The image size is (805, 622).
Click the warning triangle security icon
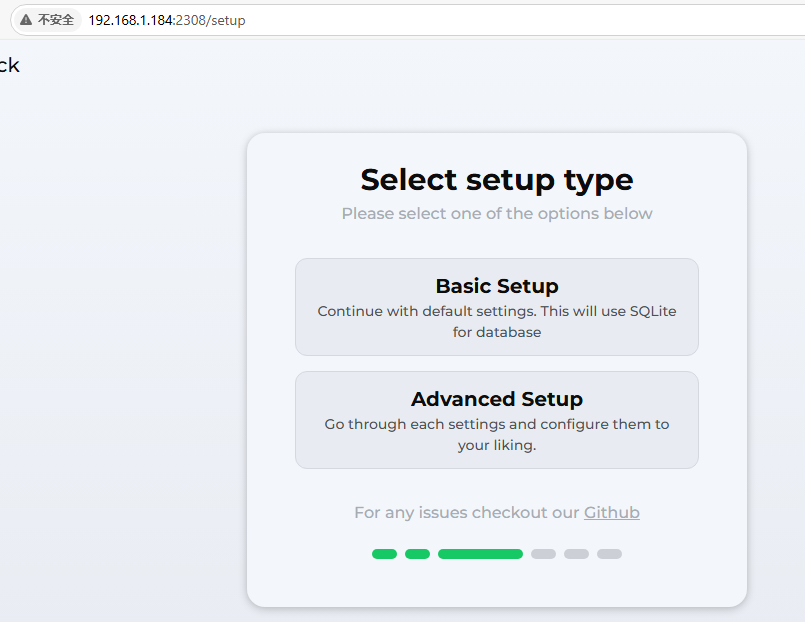tap(26, 20)
